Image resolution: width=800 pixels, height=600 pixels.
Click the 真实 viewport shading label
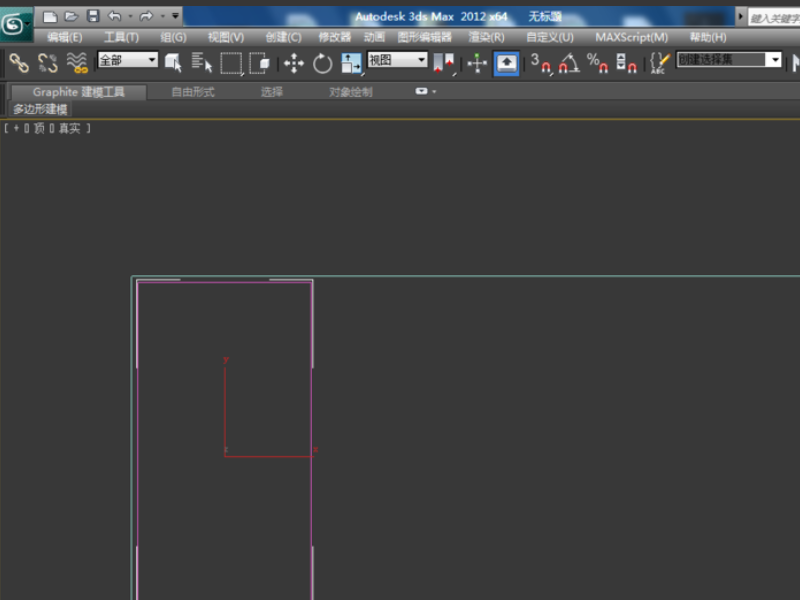[x=69, y=128]
